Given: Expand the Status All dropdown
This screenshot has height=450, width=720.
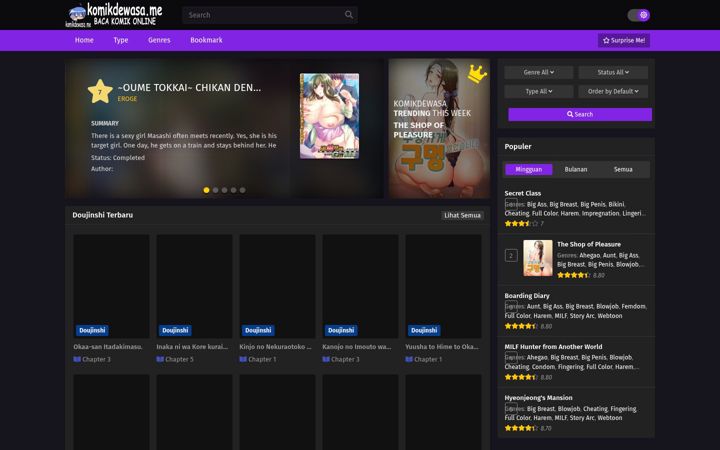Looking at the screenshot, I should [x=613, y=73].
